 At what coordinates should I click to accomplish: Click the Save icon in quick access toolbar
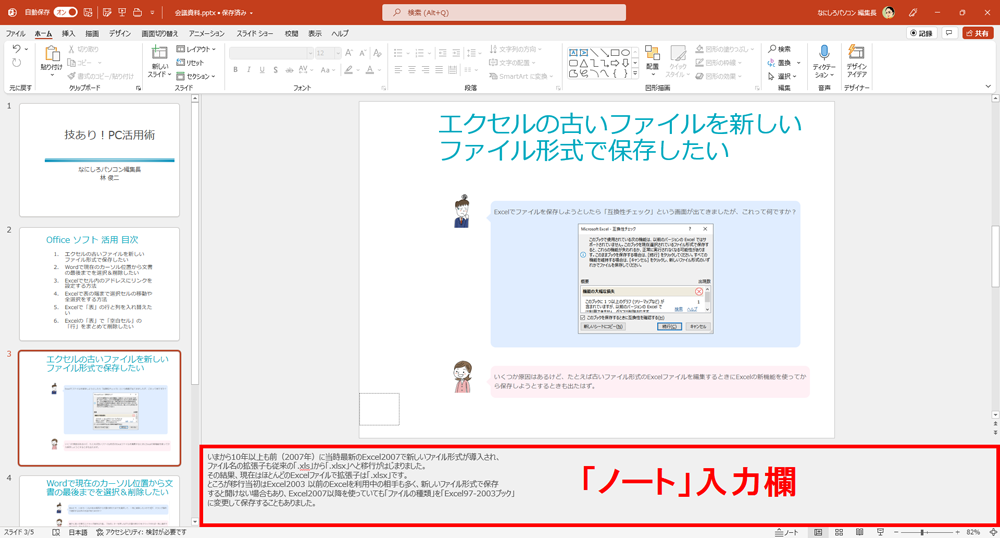click(88, 12)
